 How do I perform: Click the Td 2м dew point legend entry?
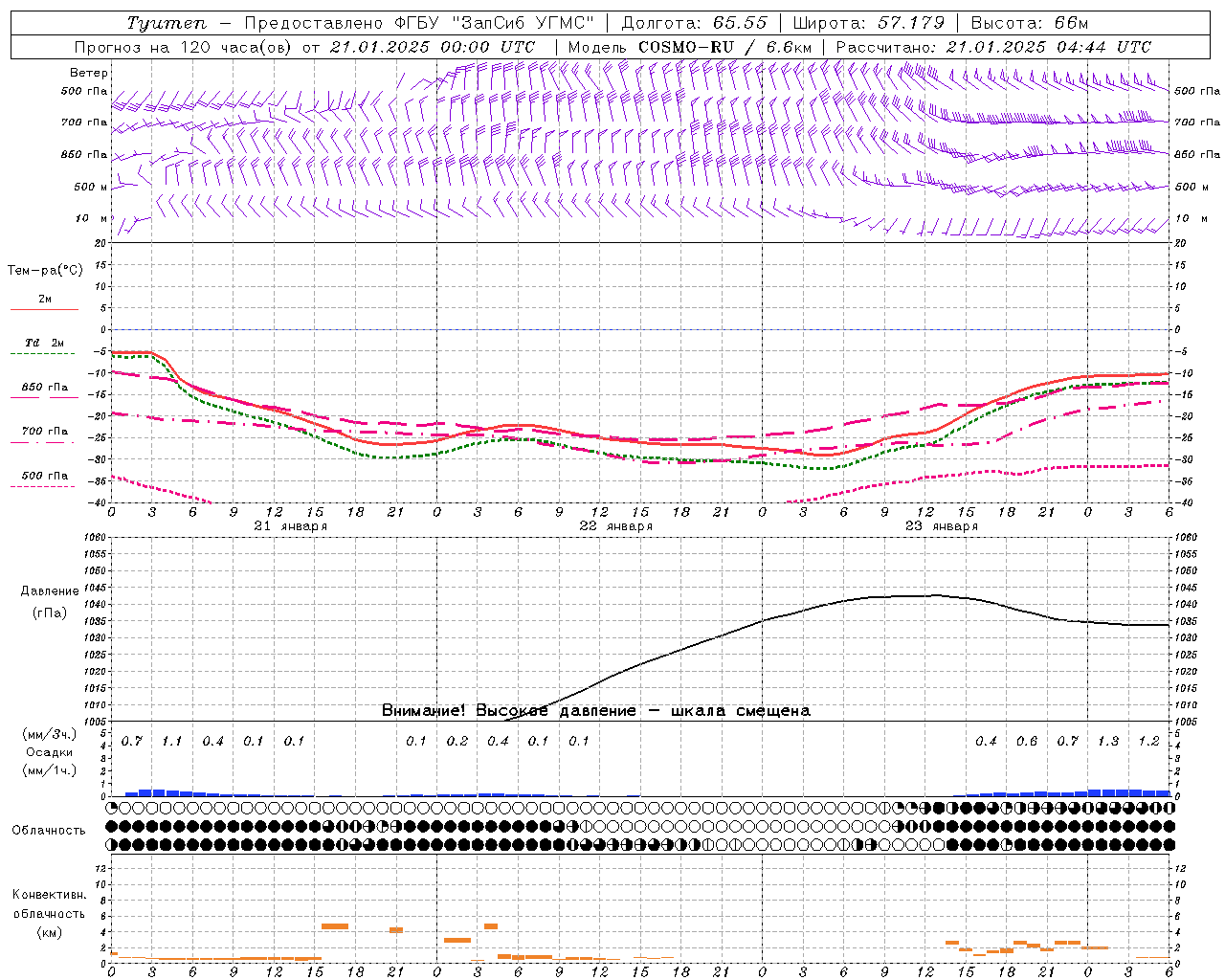click(x=44, y=343)
